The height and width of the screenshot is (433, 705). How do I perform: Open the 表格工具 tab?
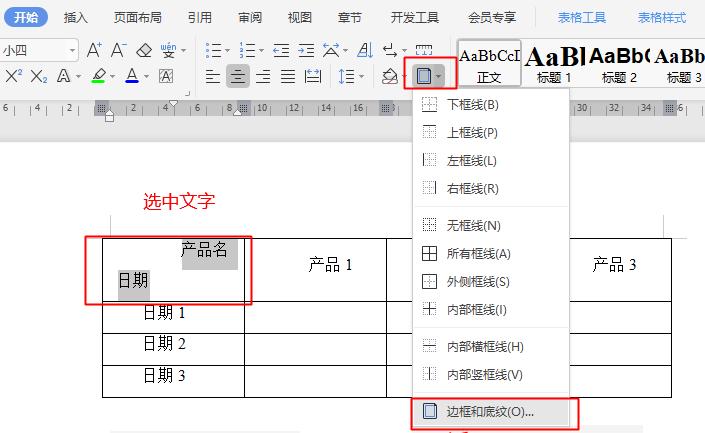(582, 18)
